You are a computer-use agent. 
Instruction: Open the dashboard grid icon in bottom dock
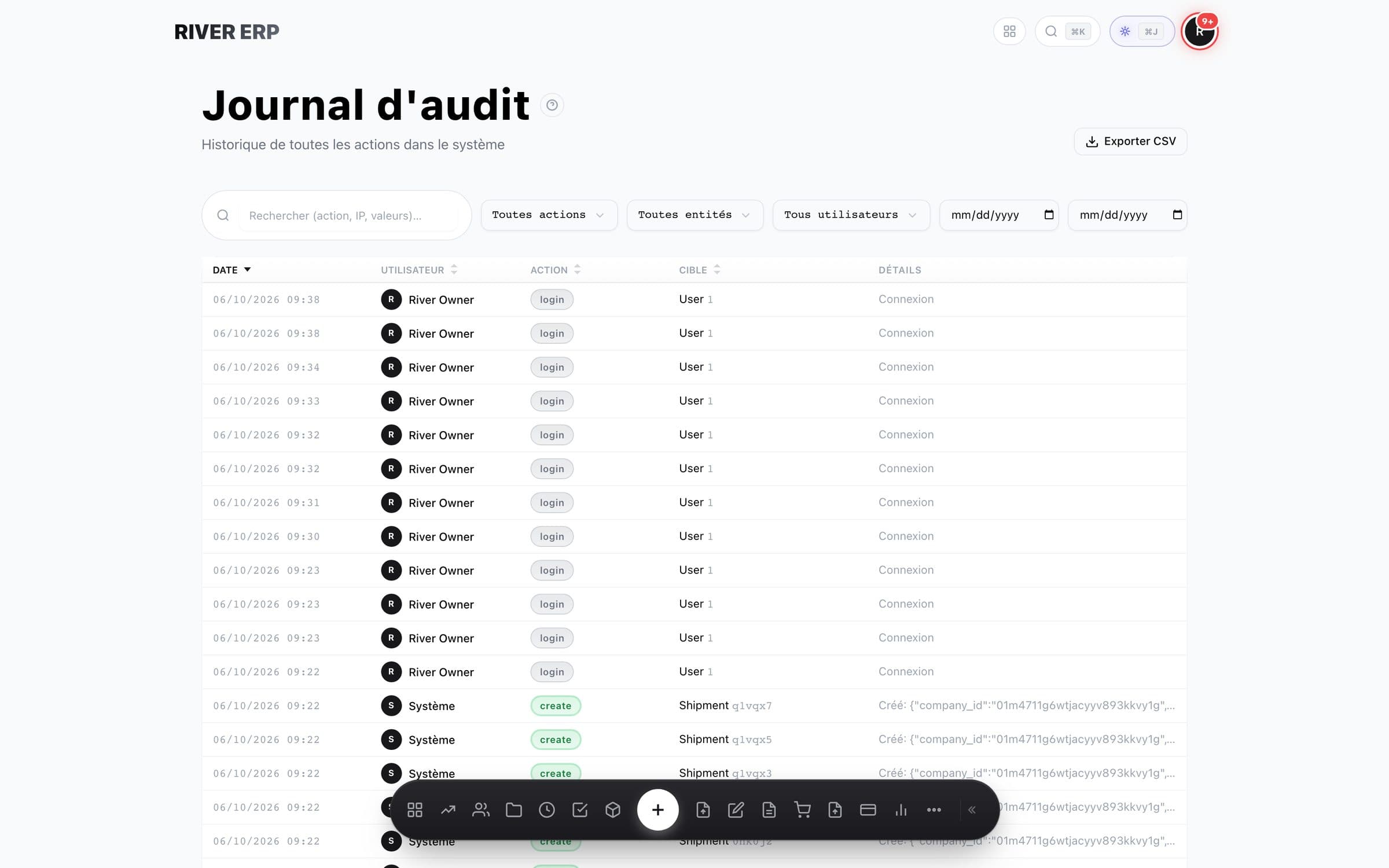pyautogui.click(x=414, y=810)
